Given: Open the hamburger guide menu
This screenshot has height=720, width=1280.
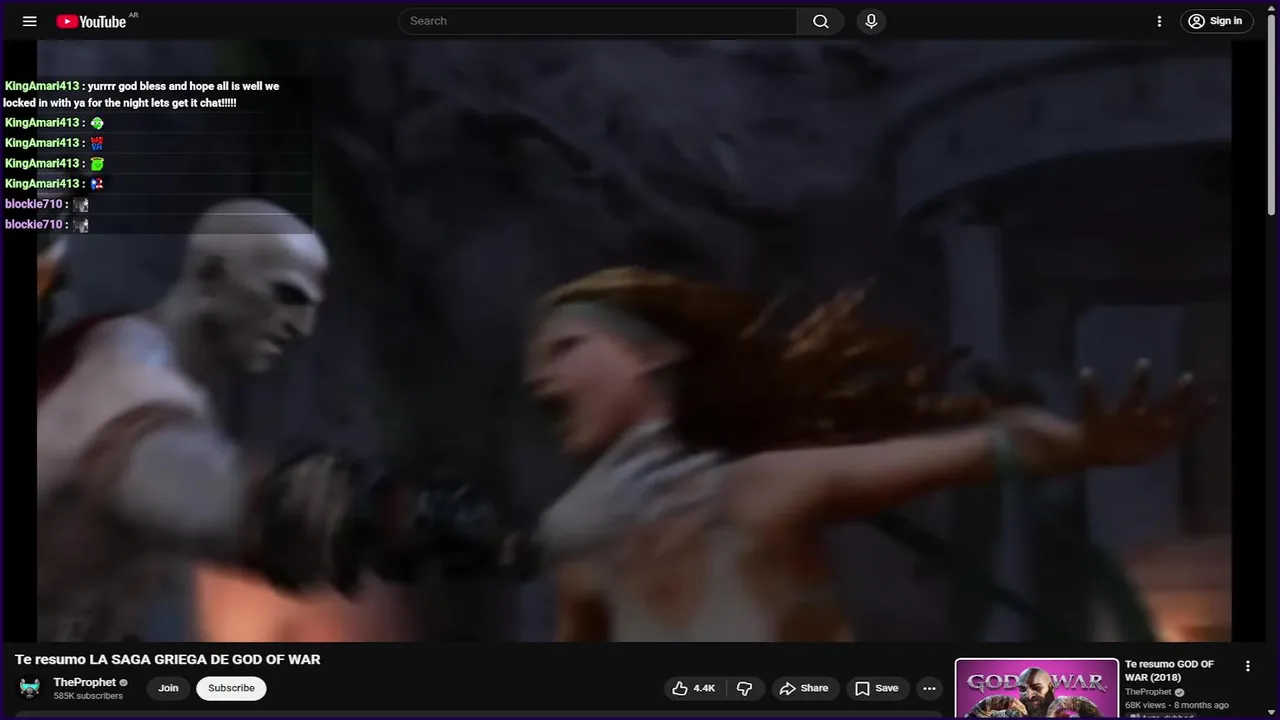Looking at the screenshot, I should [x=29, y=21].
